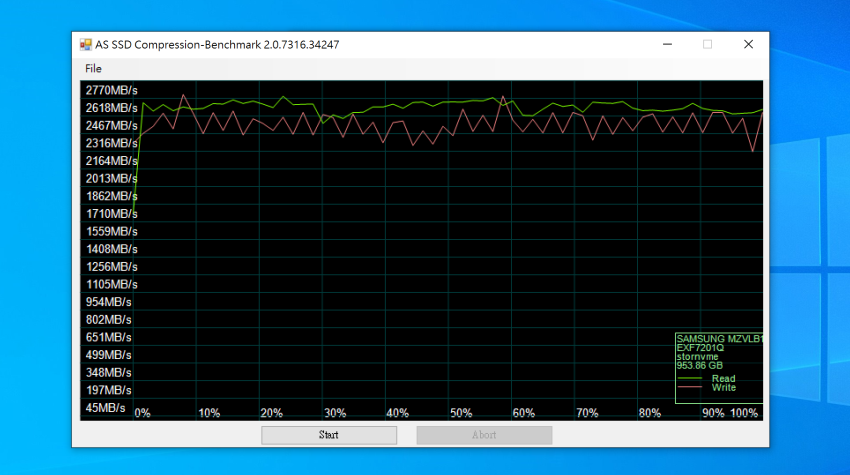Image resolution: width=850 pixels, height=475 pixels.
Task: Click the window title text AS SSD Compression-Benchmark
Action: [217, 44]
